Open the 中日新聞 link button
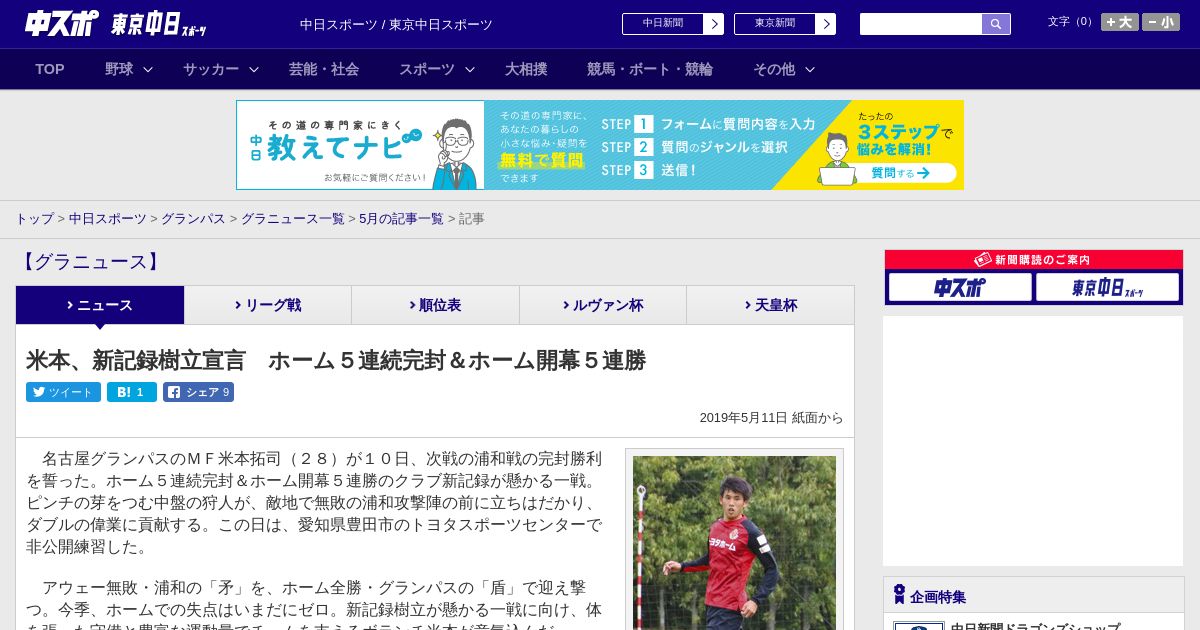The width and height of the screenshot is (1200, 630). (x=662, y=24)
